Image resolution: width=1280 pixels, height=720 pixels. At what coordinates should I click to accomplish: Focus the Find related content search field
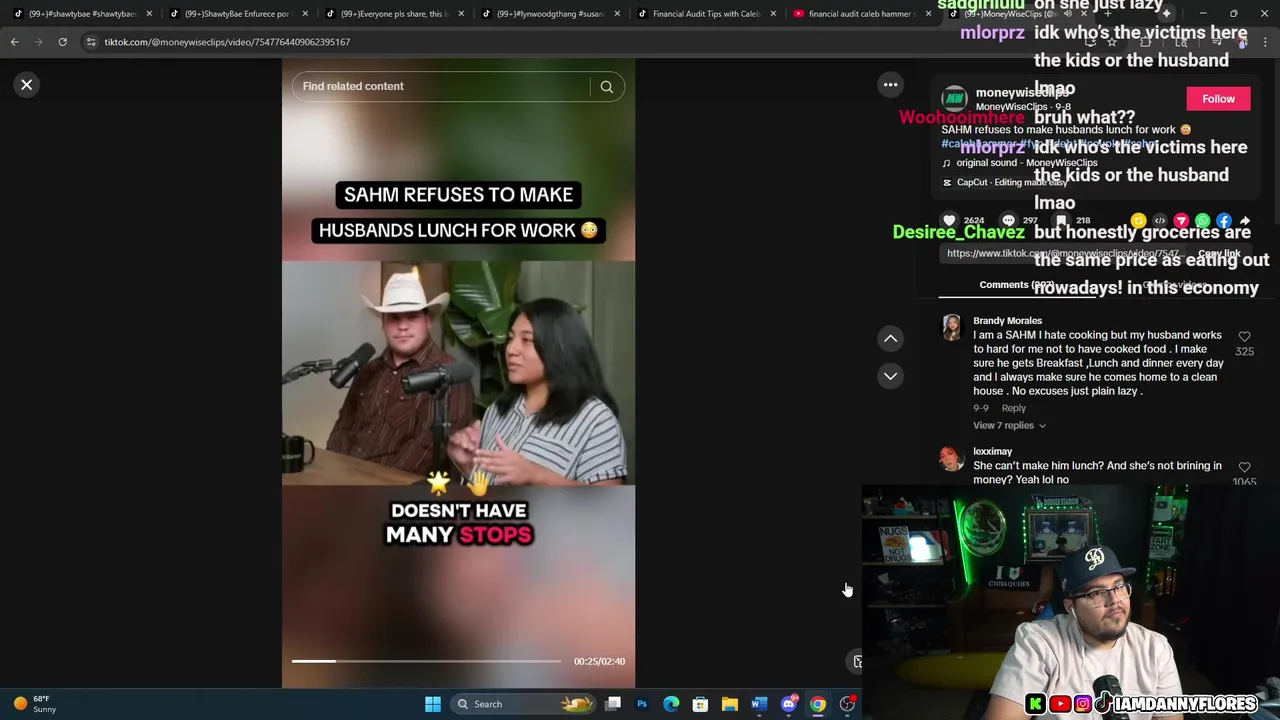coord(443,86)
